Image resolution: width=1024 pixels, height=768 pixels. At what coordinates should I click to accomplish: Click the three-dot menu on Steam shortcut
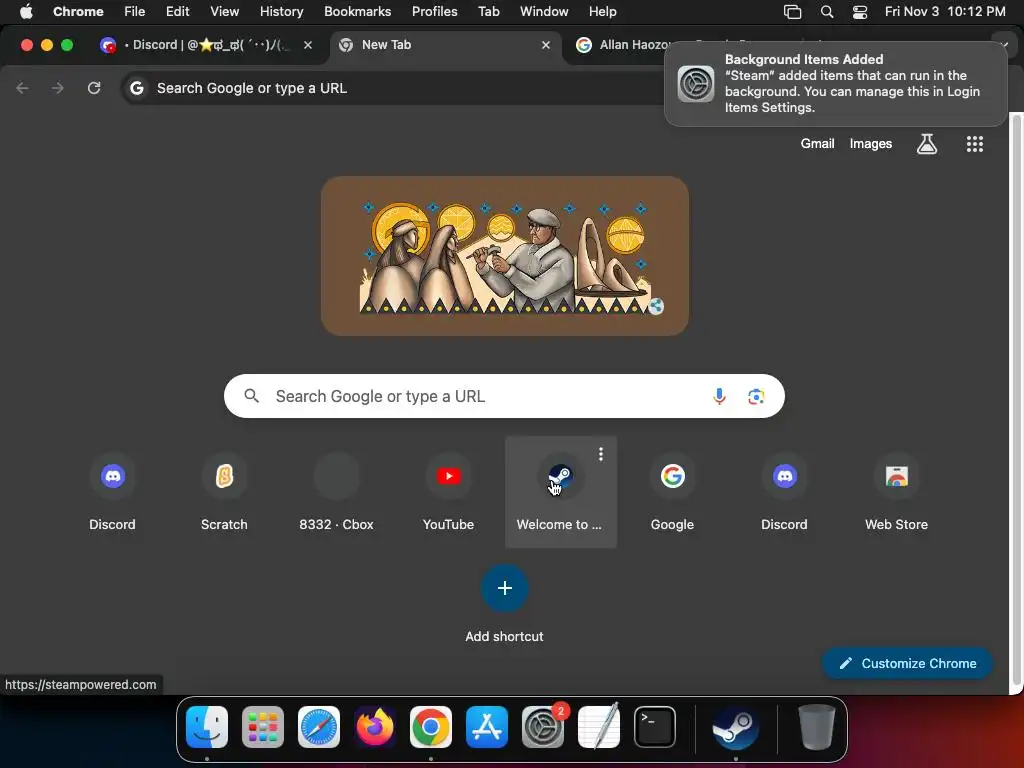point(601,454)
